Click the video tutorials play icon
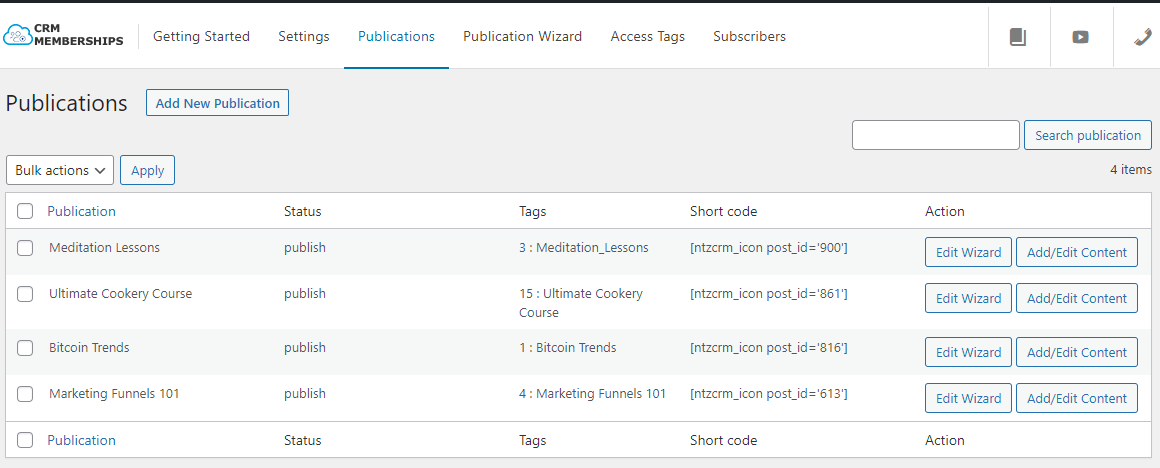Viewport: 1160px width, 468px height. tap(1080, 37)
